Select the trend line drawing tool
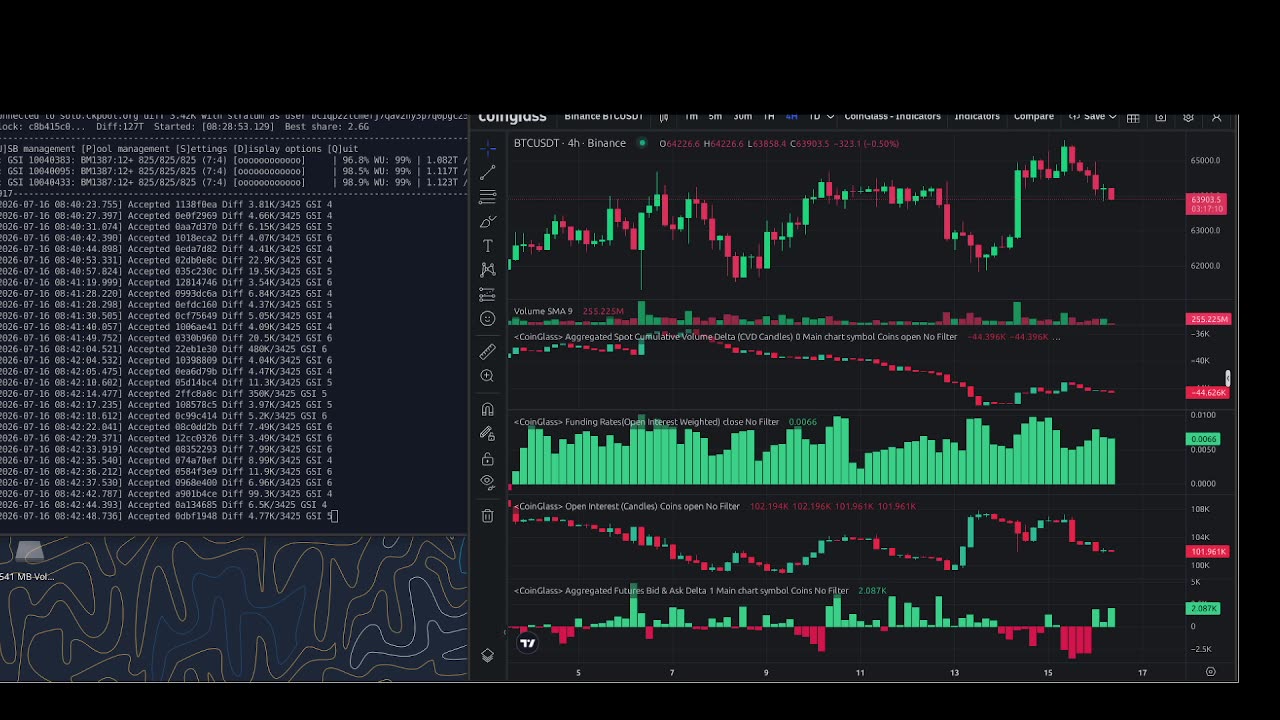Screen dimensions: 1280x720 click(x=488, y=173)
